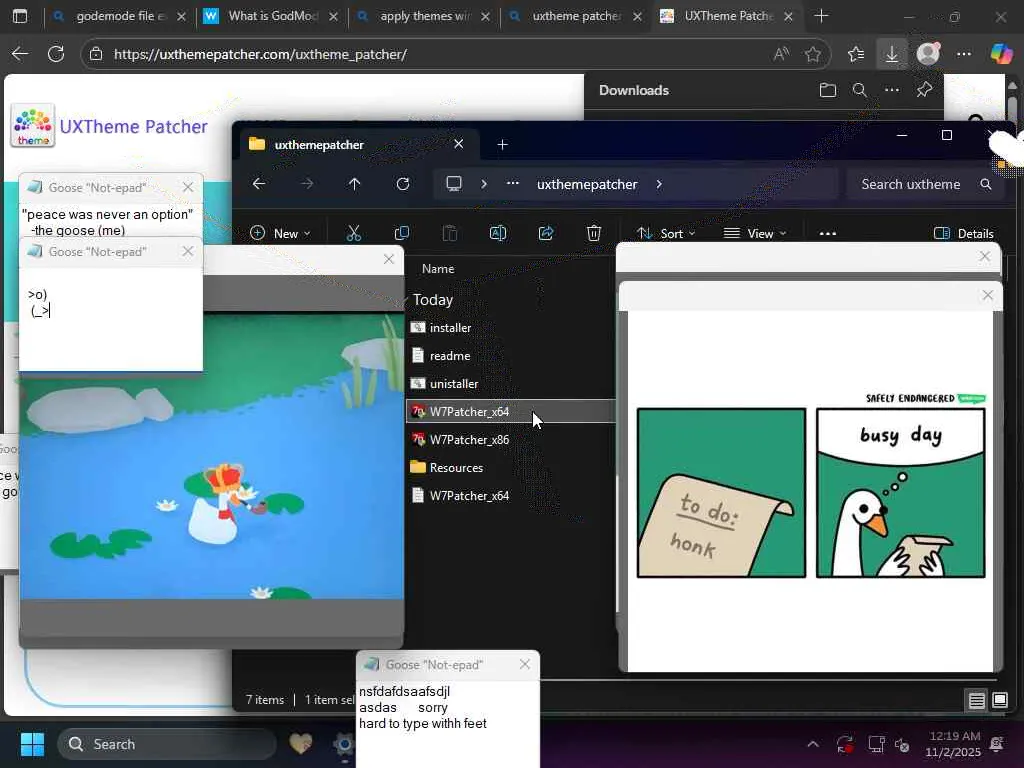Show hidden system tray icons chevron
This screenshot has height=768, width=1024.
coord(813,744)
